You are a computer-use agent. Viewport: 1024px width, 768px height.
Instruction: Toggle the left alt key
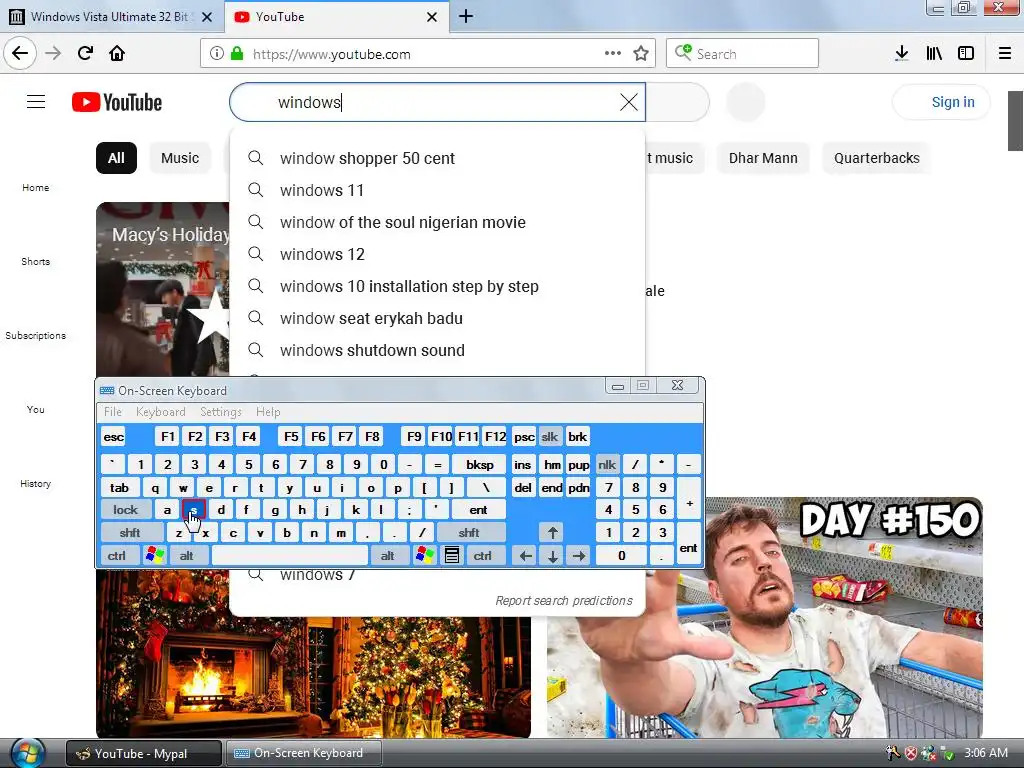pyautogui.click(x=187, y=555)
